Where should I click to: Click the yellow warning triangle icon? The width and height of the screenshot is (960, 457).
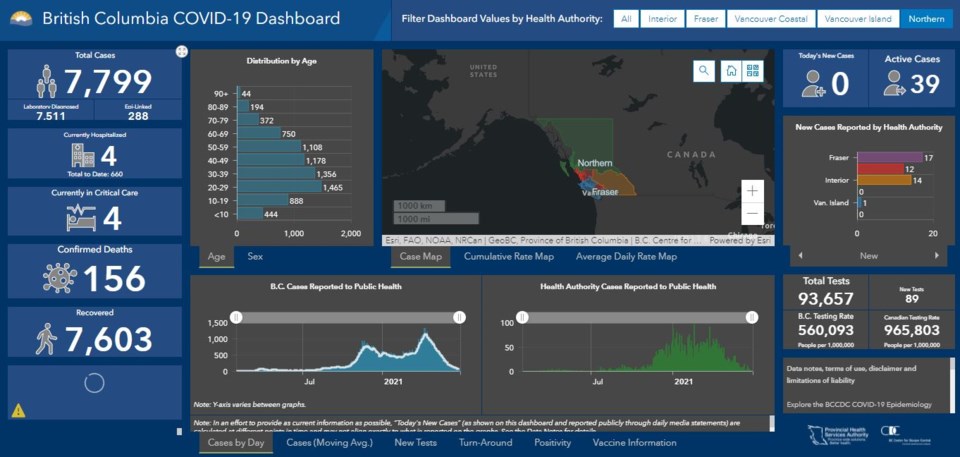pos(18,409)
